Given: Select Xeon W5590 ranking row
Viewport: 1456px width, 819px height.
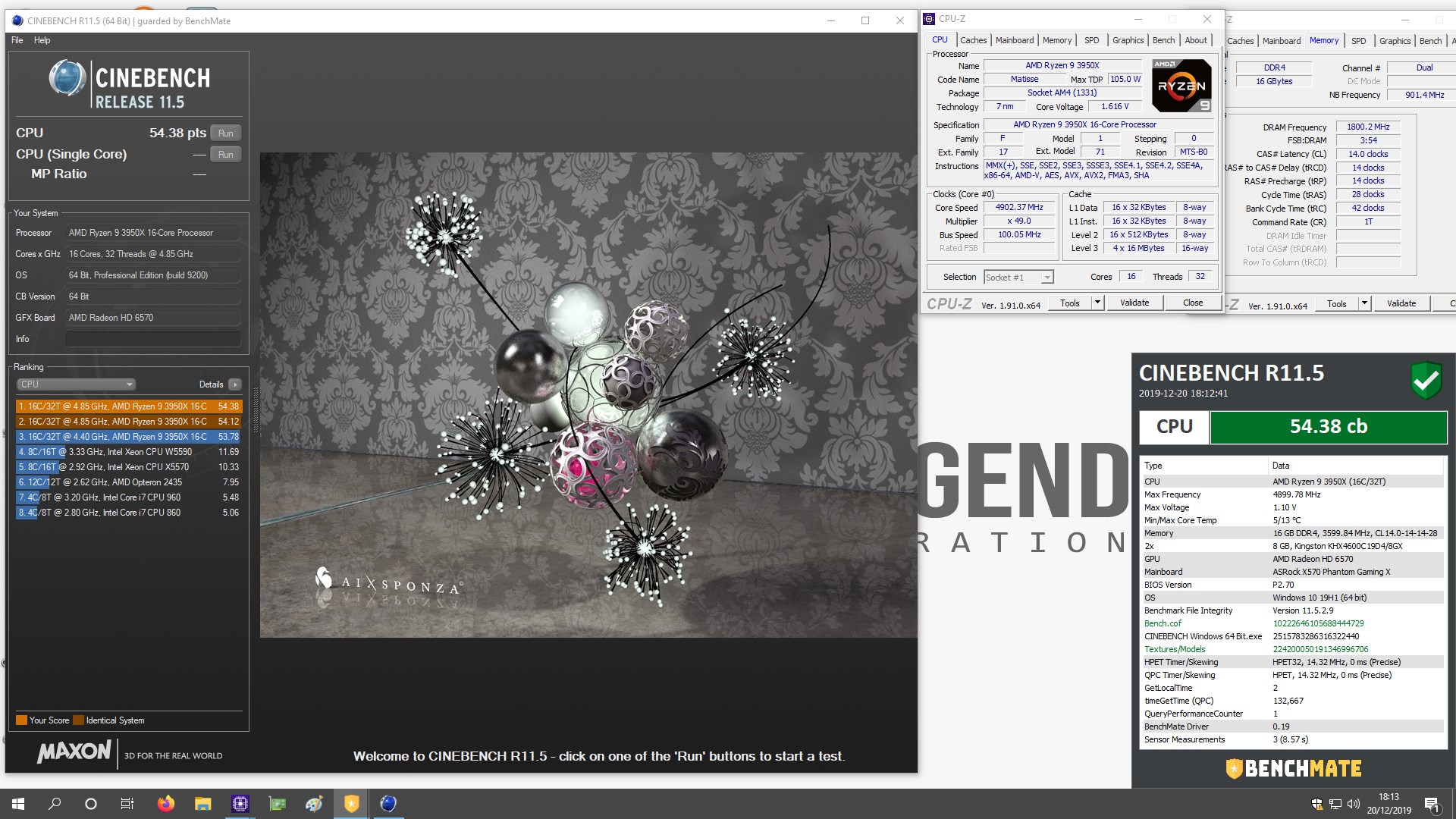Looking at the screenshot, I should point(128,452).
